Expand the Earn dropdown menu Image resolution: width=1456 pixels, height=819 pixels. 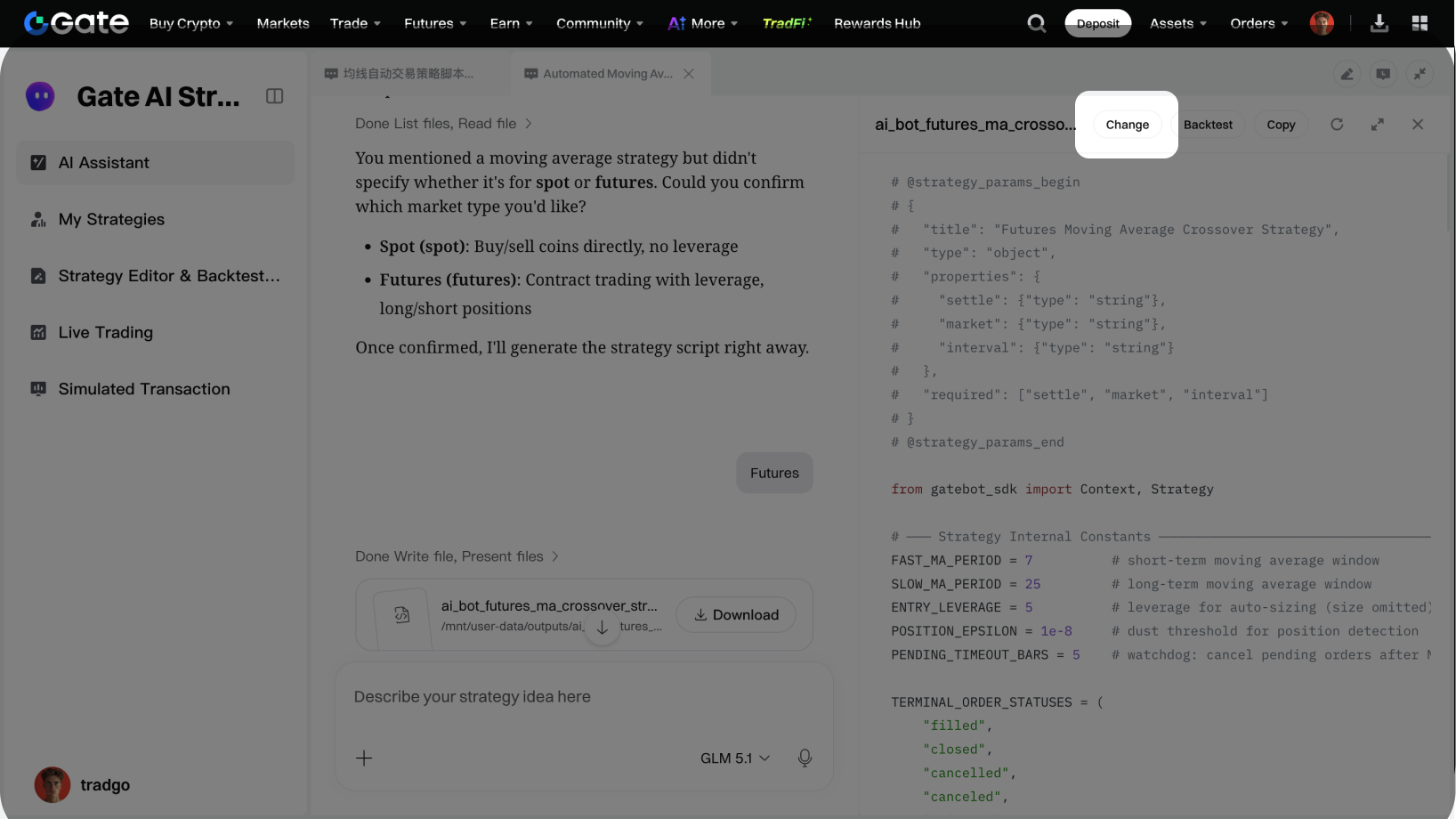(511, 23)
